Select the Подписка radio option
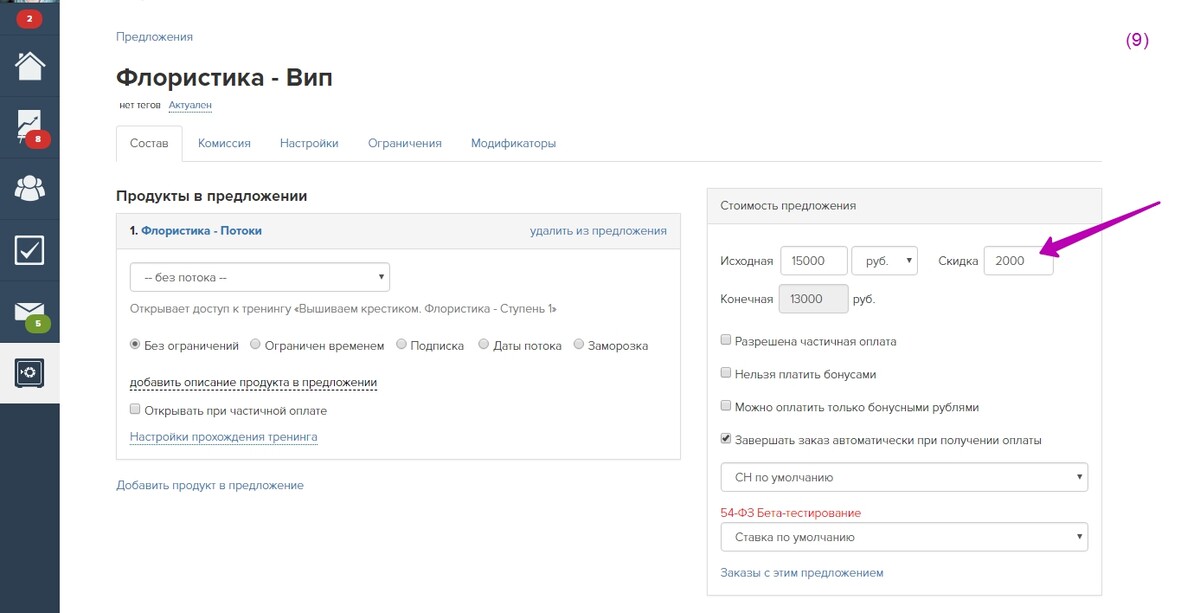Viewport: 1200px width, 613px height. pos(401,345)
